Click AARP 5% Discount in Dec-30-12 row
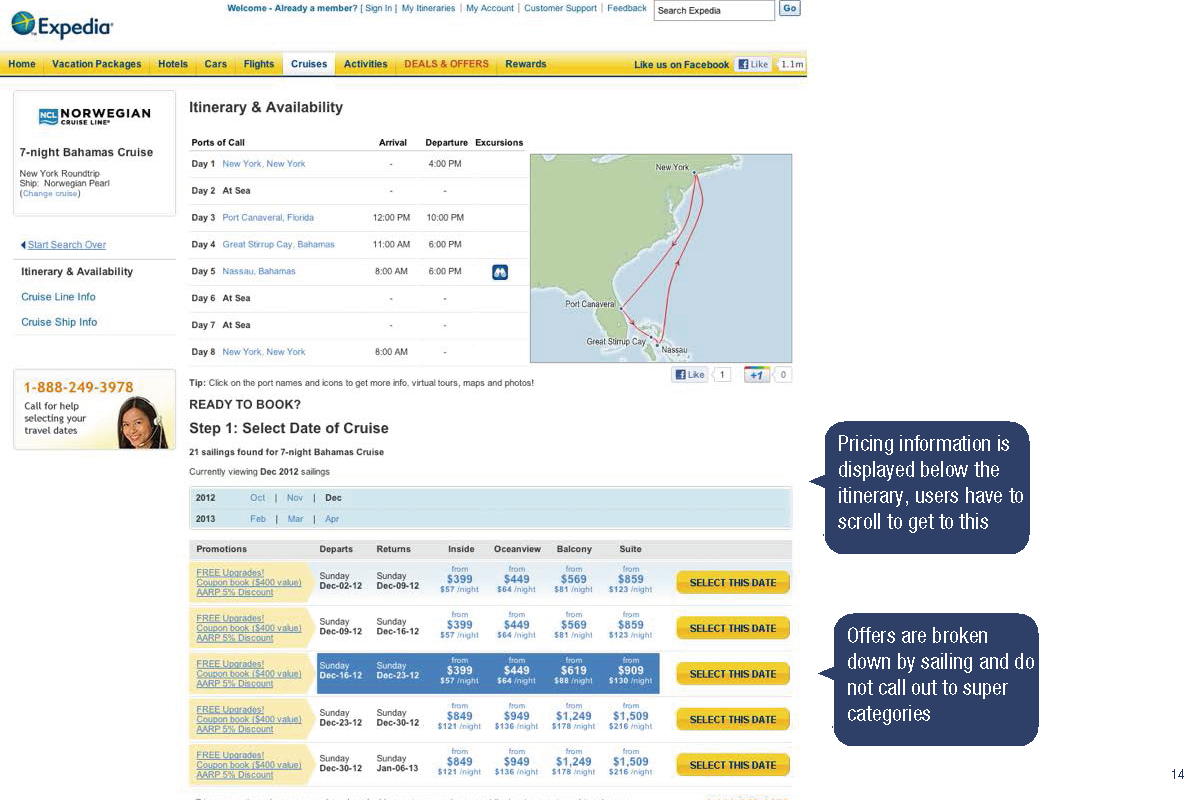The image size is (1200, 800). click(235, 775)
